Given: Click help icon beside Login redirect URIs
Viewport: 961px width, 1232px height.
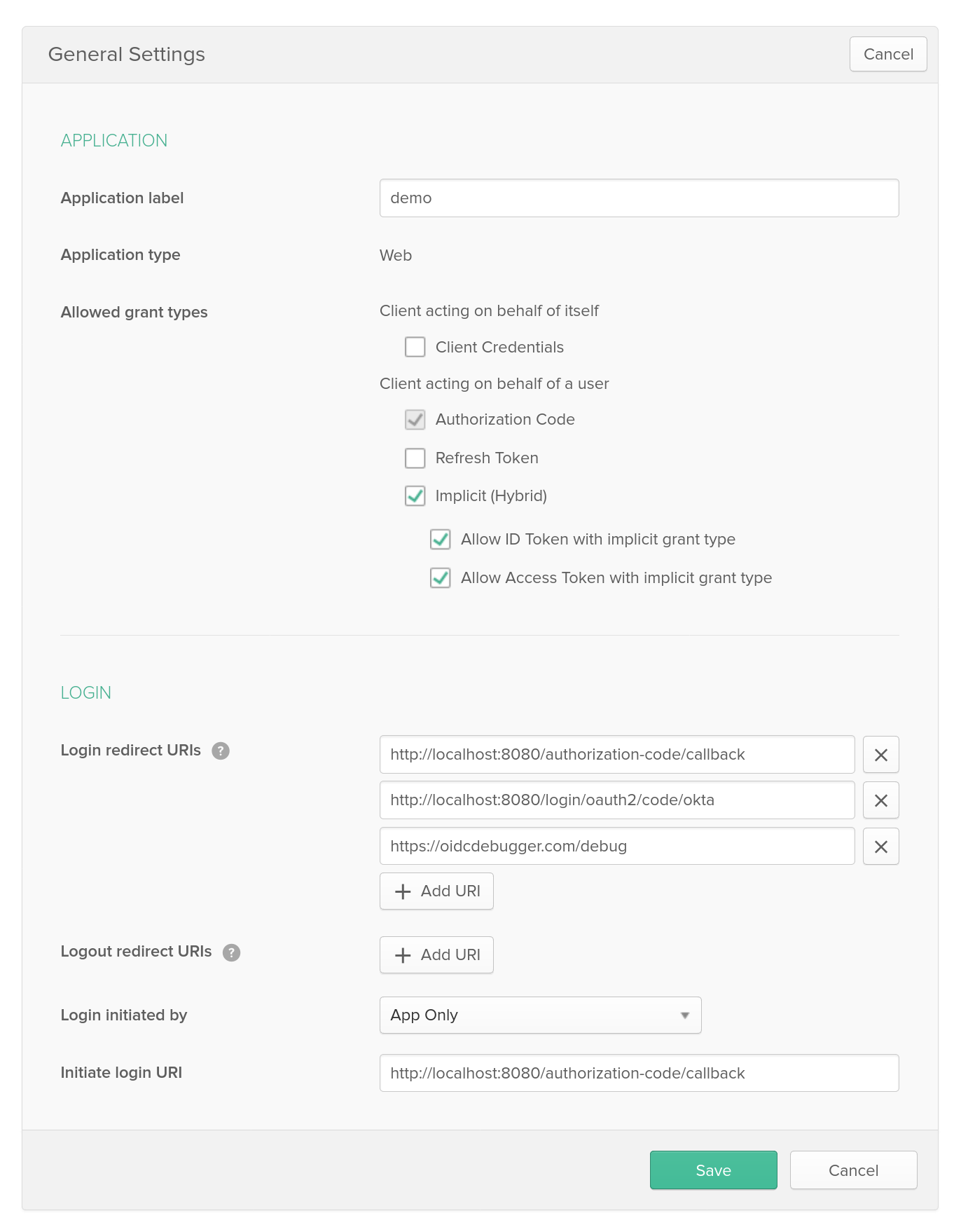Looking at the screenshot, I should (221, 751).
